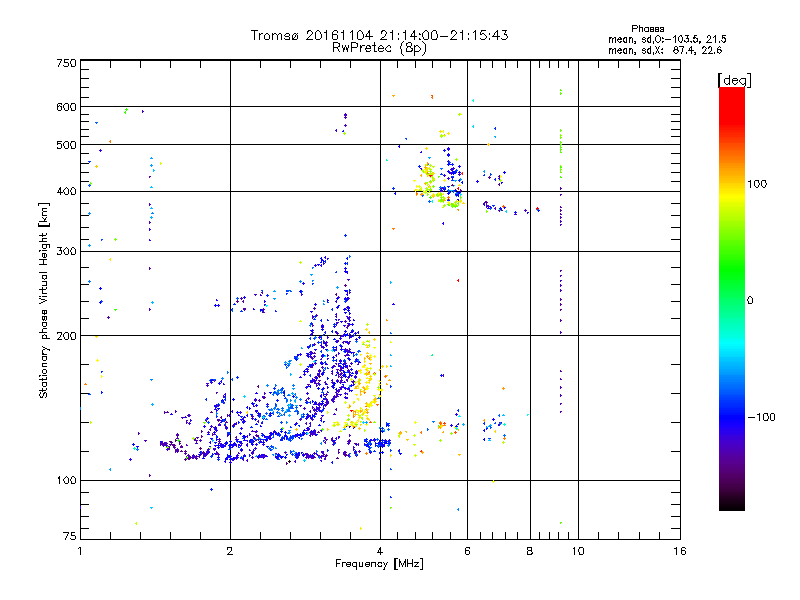Click the y-axis tick label "750"
This screenshot has width=800, height=600.
tap(67, 63)
